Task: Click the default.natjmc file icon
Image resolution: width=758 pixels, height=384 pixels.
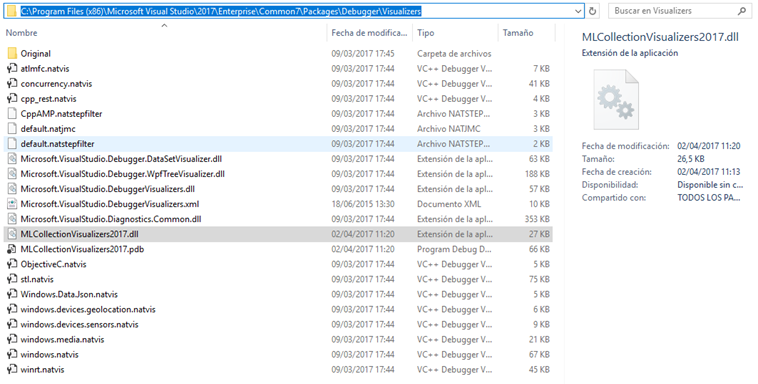Action: coord(12,129)
